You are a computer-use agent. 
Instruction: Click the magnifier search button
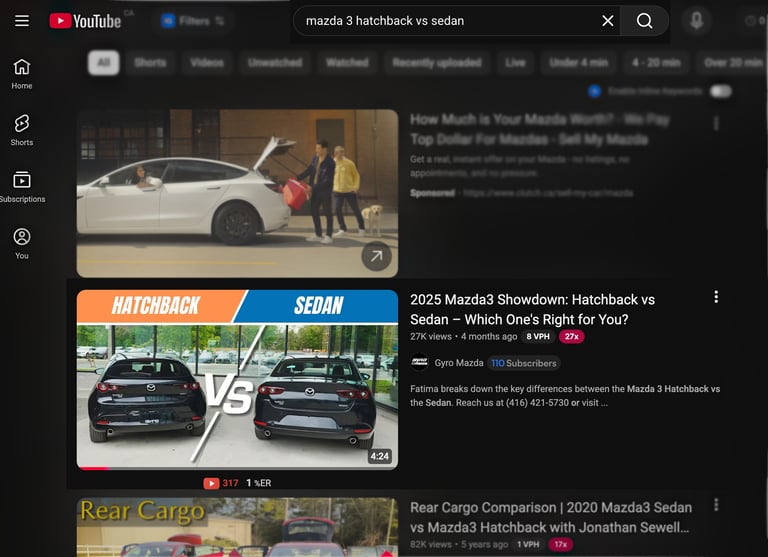tap(644, 21)
